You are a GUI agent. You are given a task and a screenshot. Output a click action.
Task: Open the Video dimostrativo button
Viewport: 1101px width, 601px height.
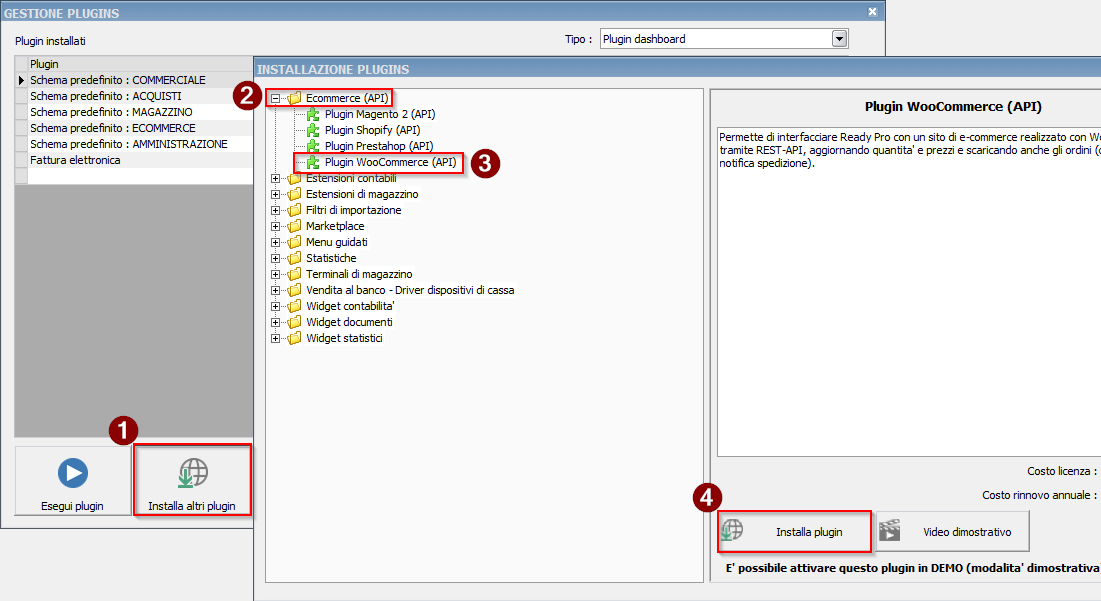click(952, 532)
